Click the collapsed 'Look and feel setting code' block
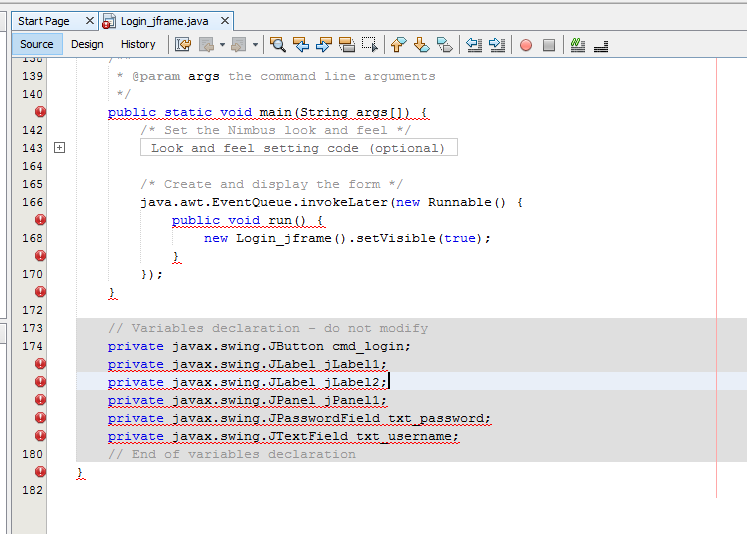The height and width of the screenshot is (534, 747). (x=299, y=148)
